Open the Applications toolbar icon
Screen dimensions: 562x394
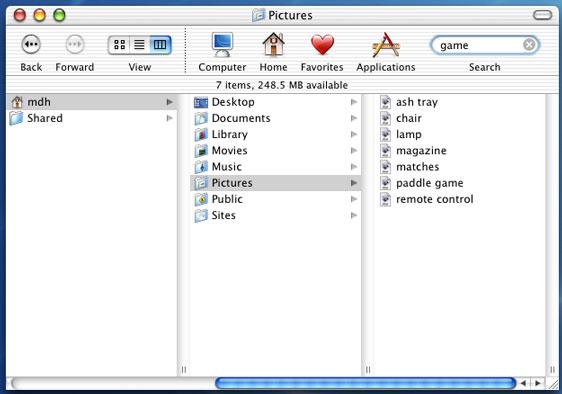[x=386, y=45]
